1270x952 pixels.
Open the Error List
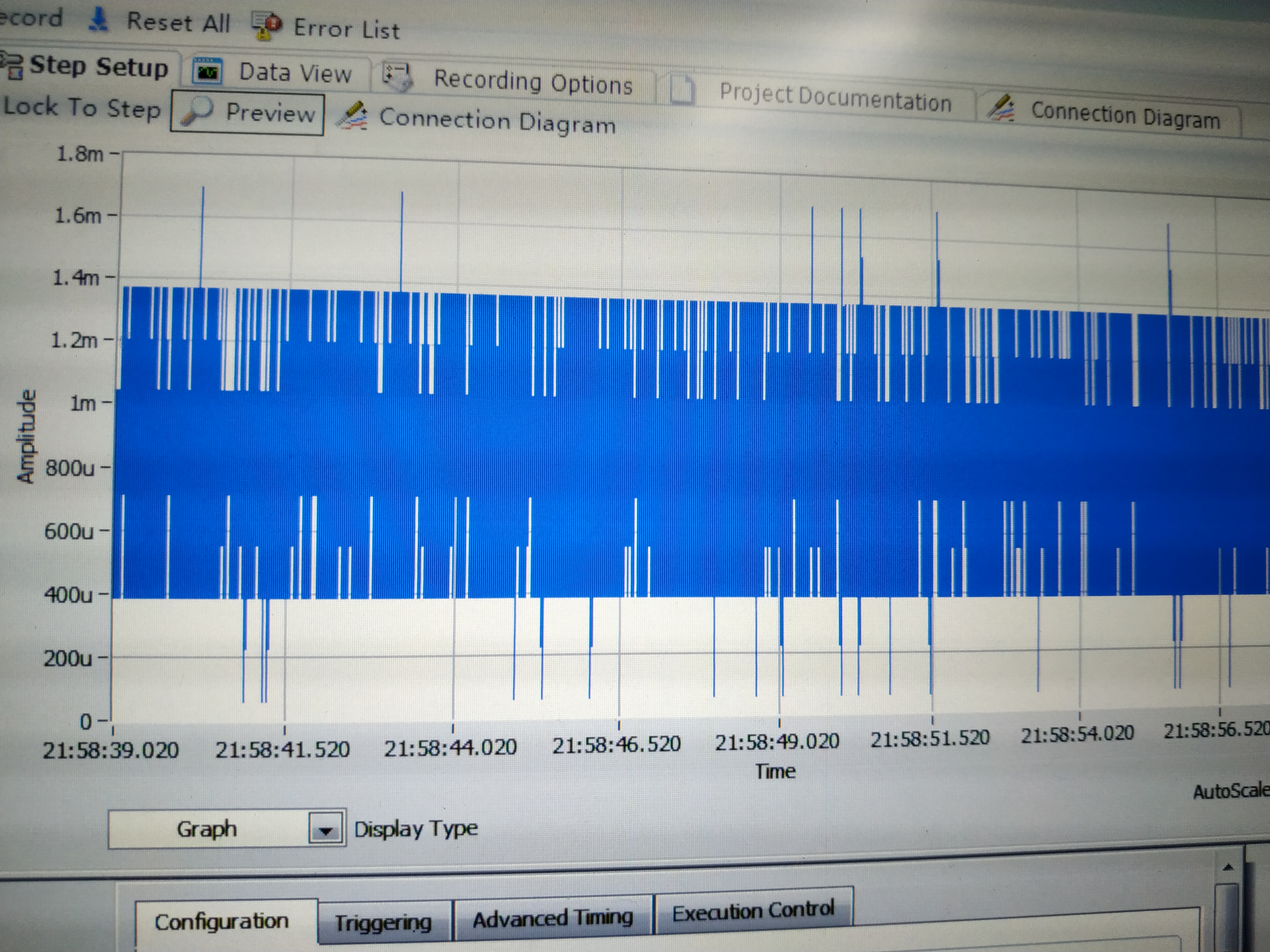coord(326,27)
